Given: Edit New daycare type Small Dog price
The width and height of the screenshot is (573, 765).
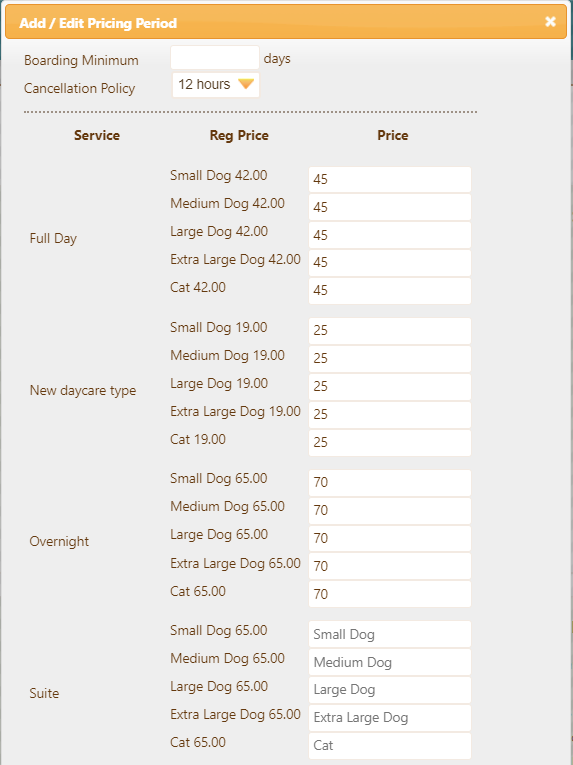Looking at the screenshot, I should (x=390, y=331).
